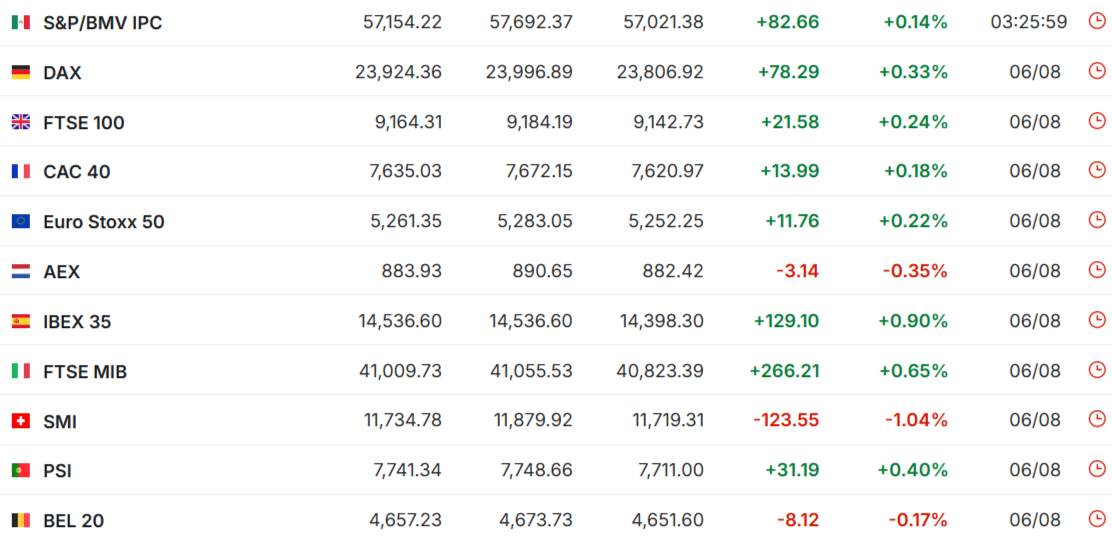Open the DAX index link
This screenshot has width=1112, height=537.
(62, 73)
